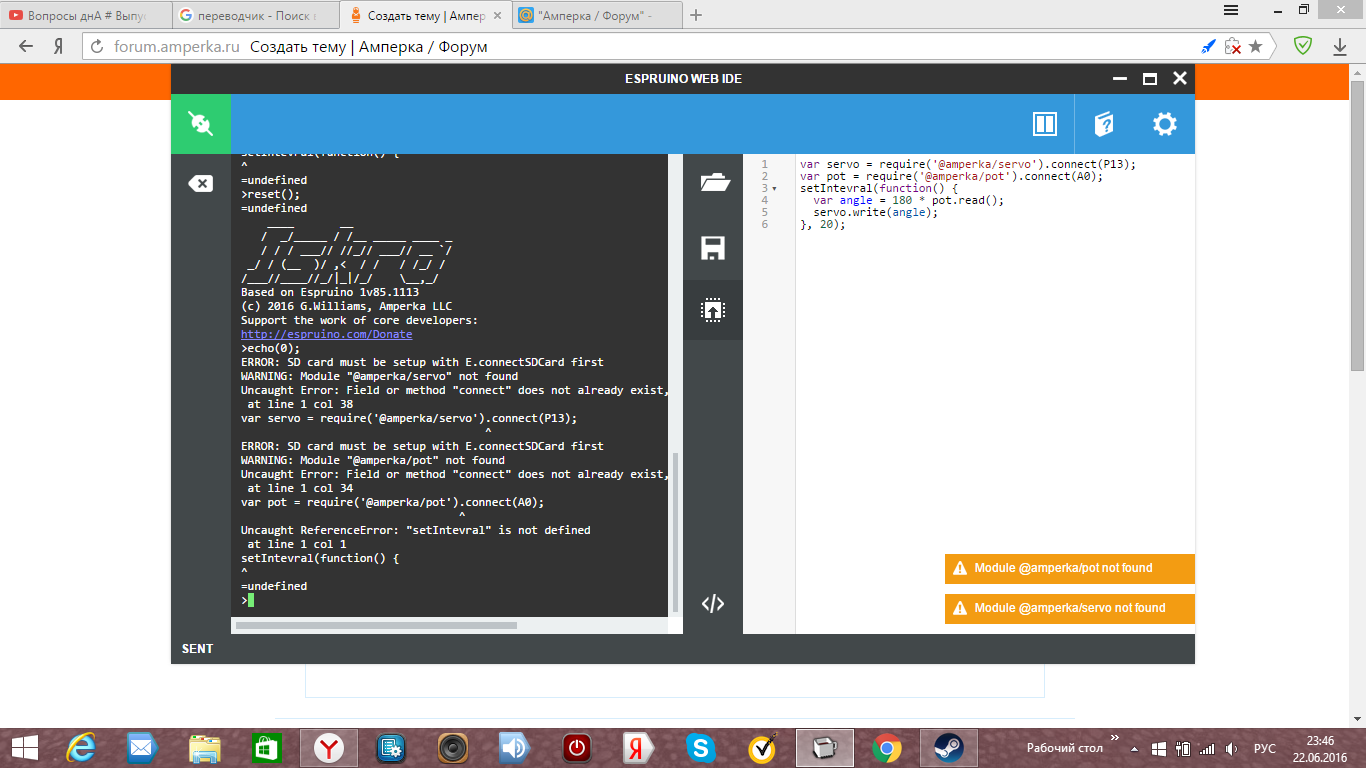
Task: Reload page icon in address bar
Action: (x=97, y=46)
